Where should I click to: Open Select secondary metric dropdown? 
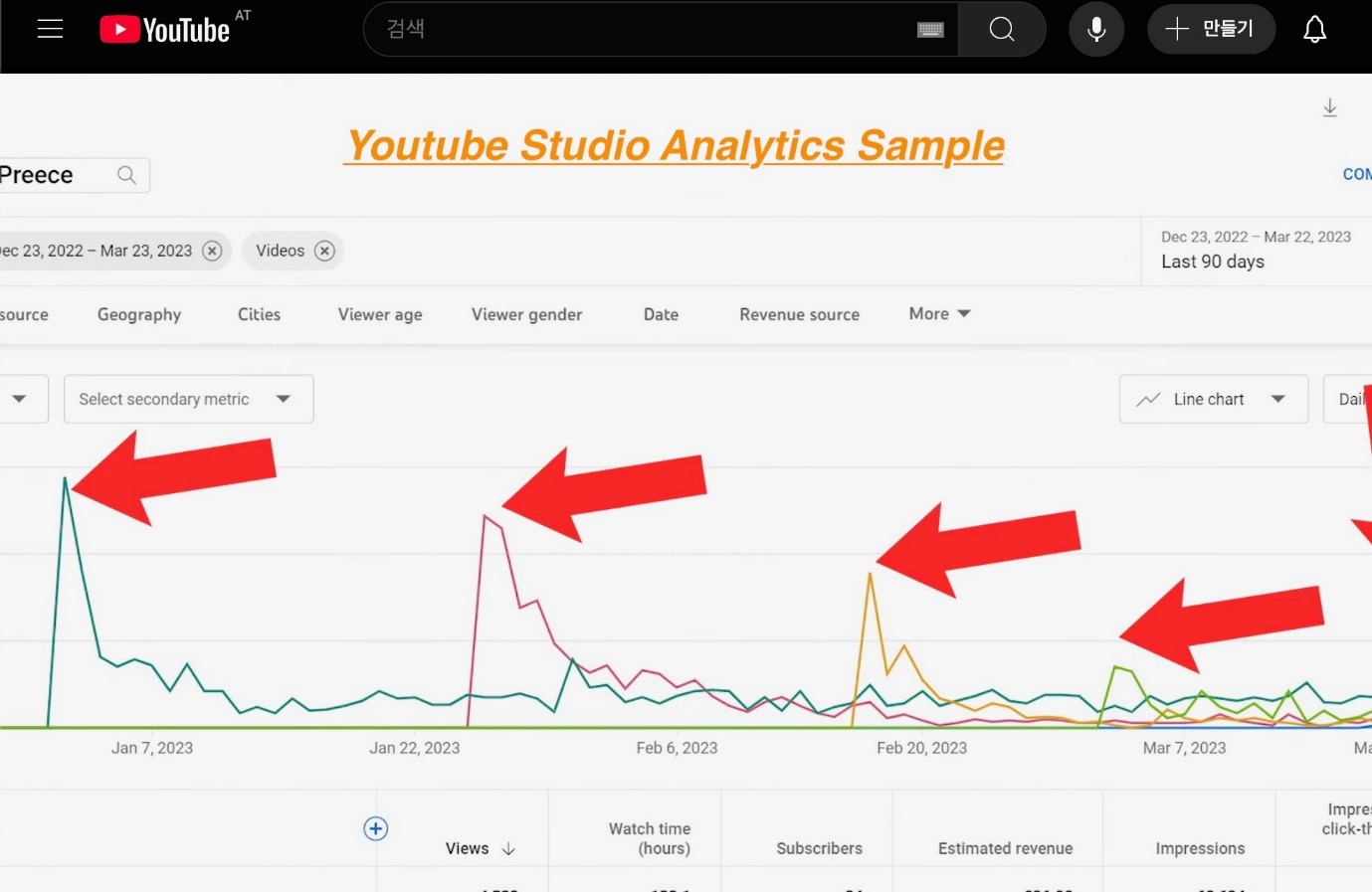[188, 399]
